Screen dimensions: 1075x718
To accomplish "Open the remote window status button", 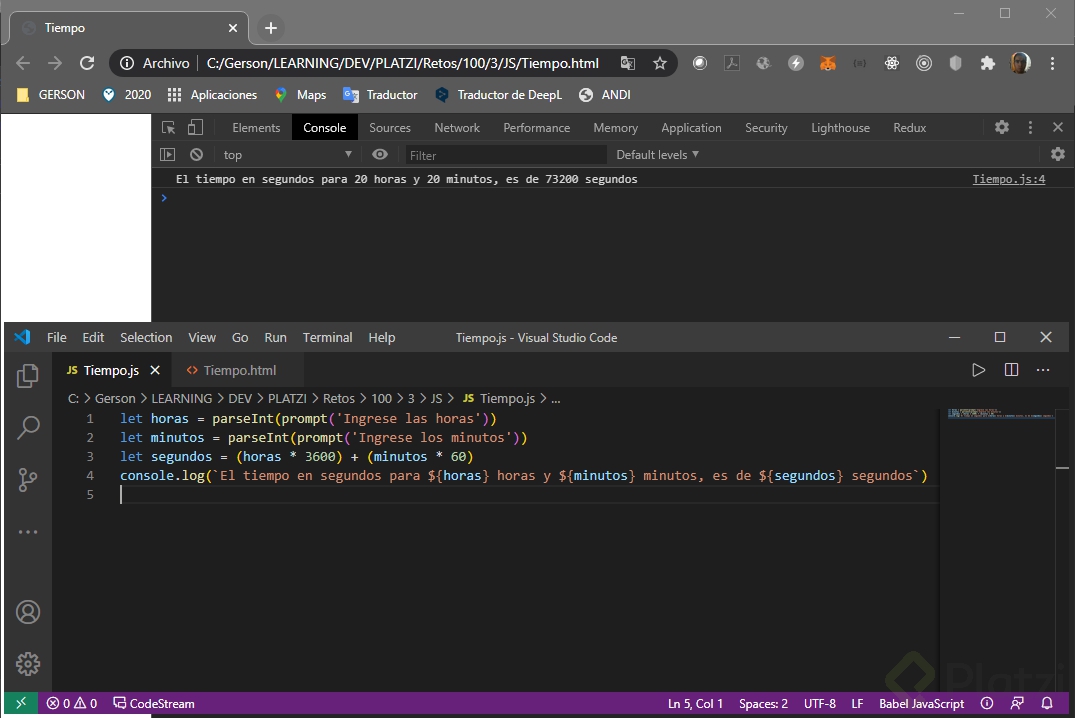I will coord(21,704).
